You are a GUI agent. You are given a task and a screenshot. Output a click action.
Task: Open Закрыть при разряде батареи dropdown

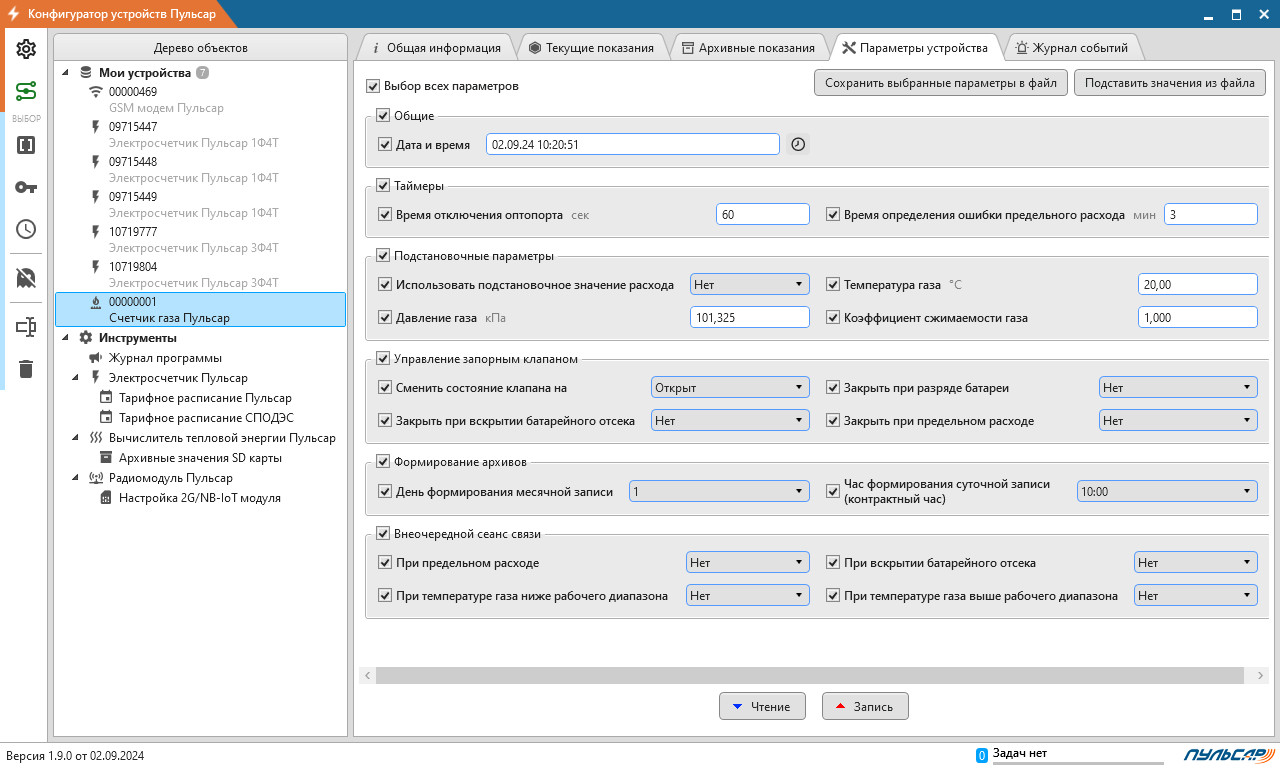[1178, 387]
